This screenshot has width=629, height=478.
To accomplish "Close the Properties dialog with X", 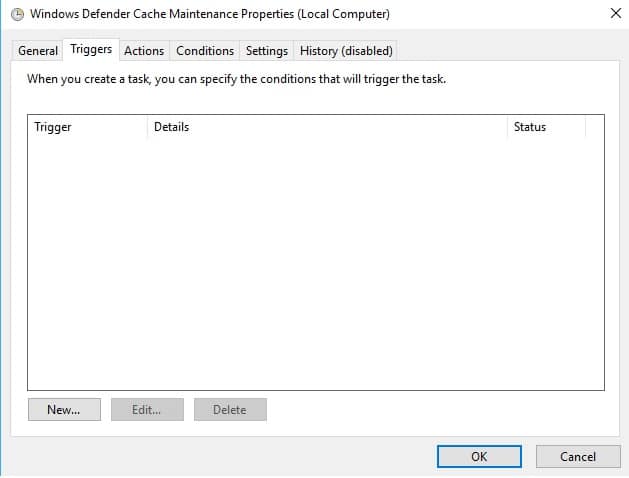I will click(x=614, y=14).
